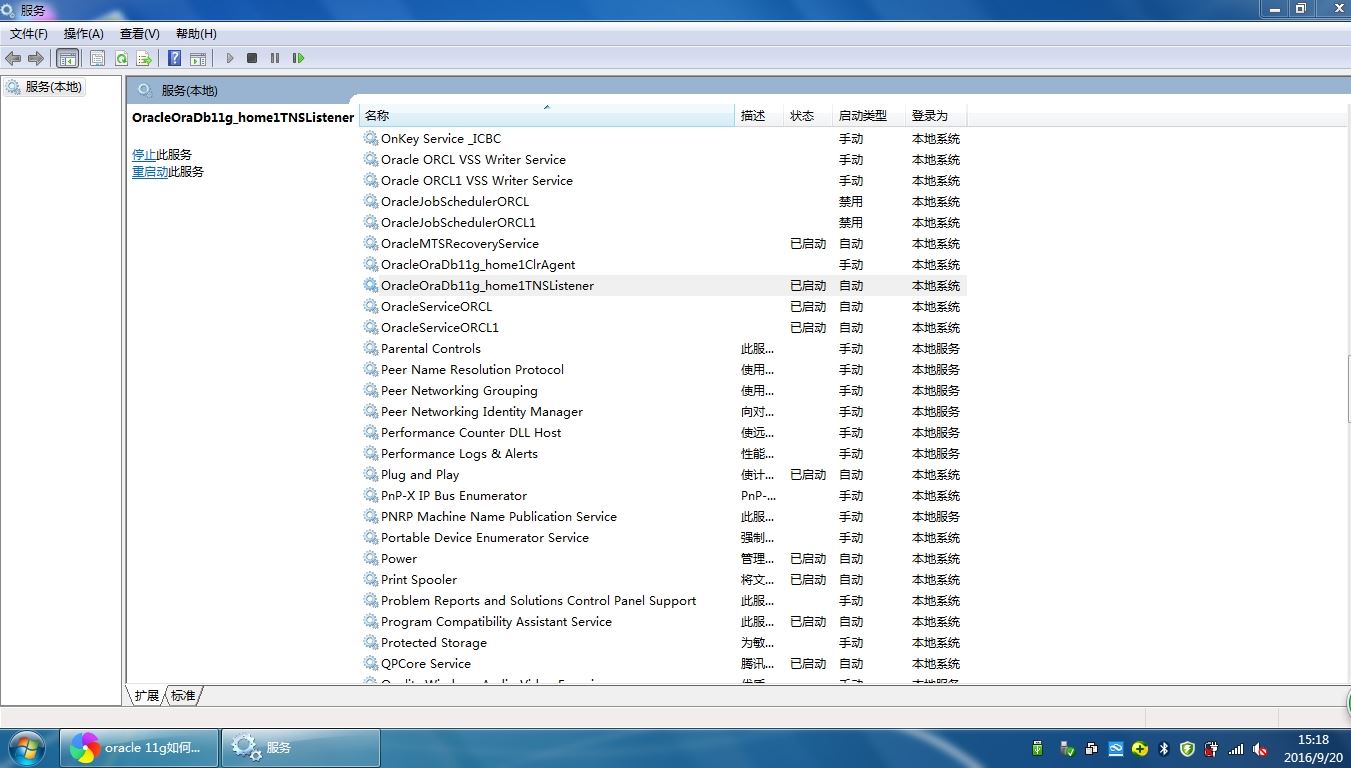Select the OracleJobSchedulerORCL1 service

coord(664,223)
